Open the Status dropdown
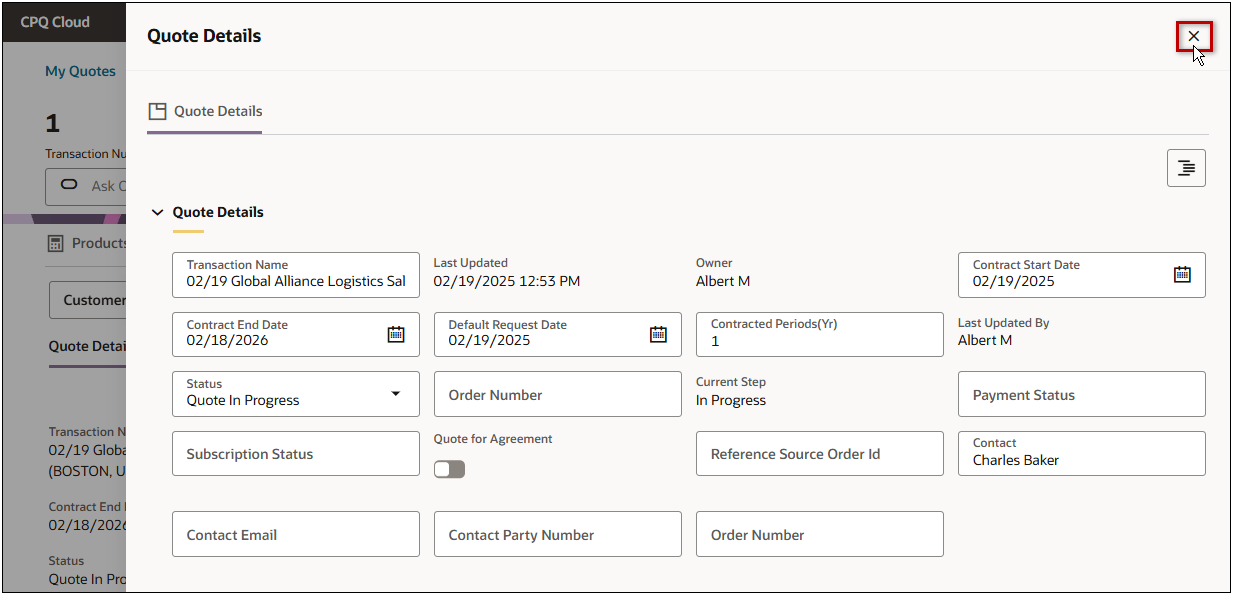The image size is (1233, 595). (396, 394)
